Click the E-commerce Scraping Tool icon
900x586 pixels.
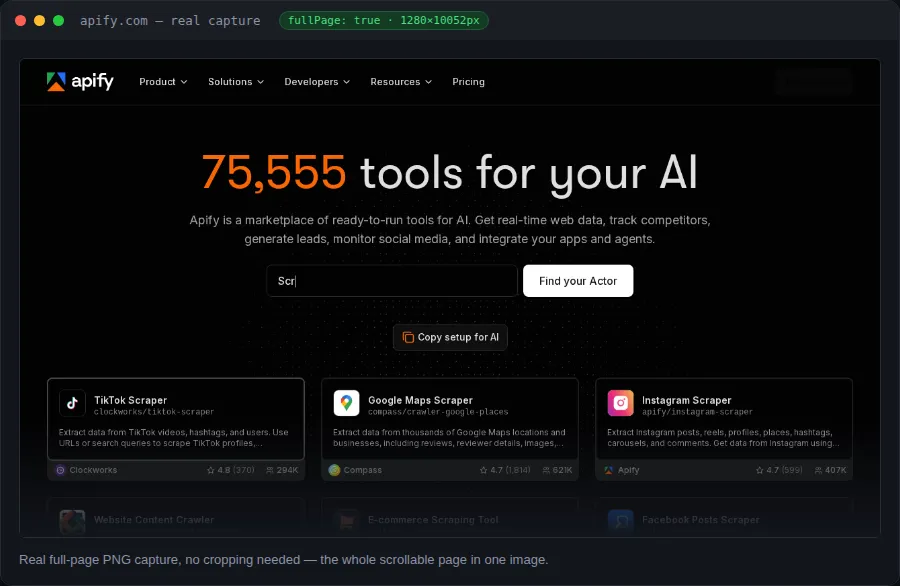tap(347, 522)
